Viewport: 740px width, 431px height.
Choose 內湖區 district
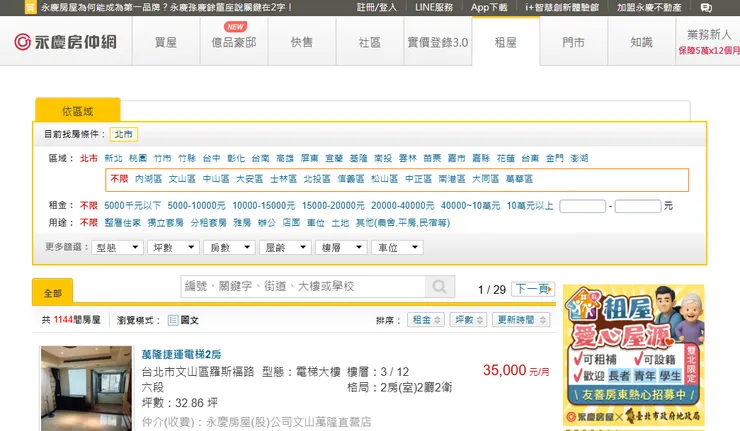[148, 179]
